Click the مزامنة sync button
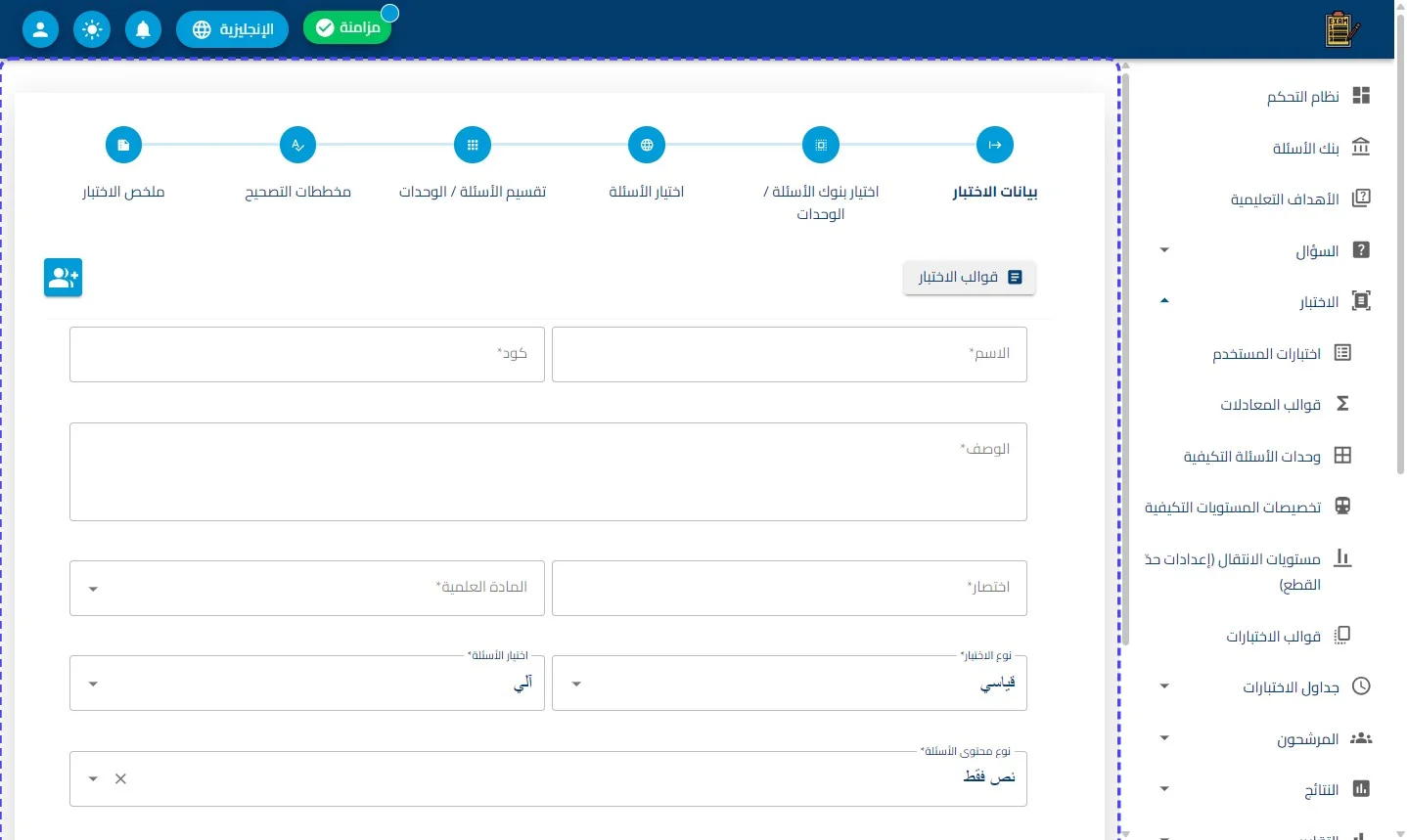Image resolution: width=1407 pixels, height=840 pixels. tap(347, 27)
